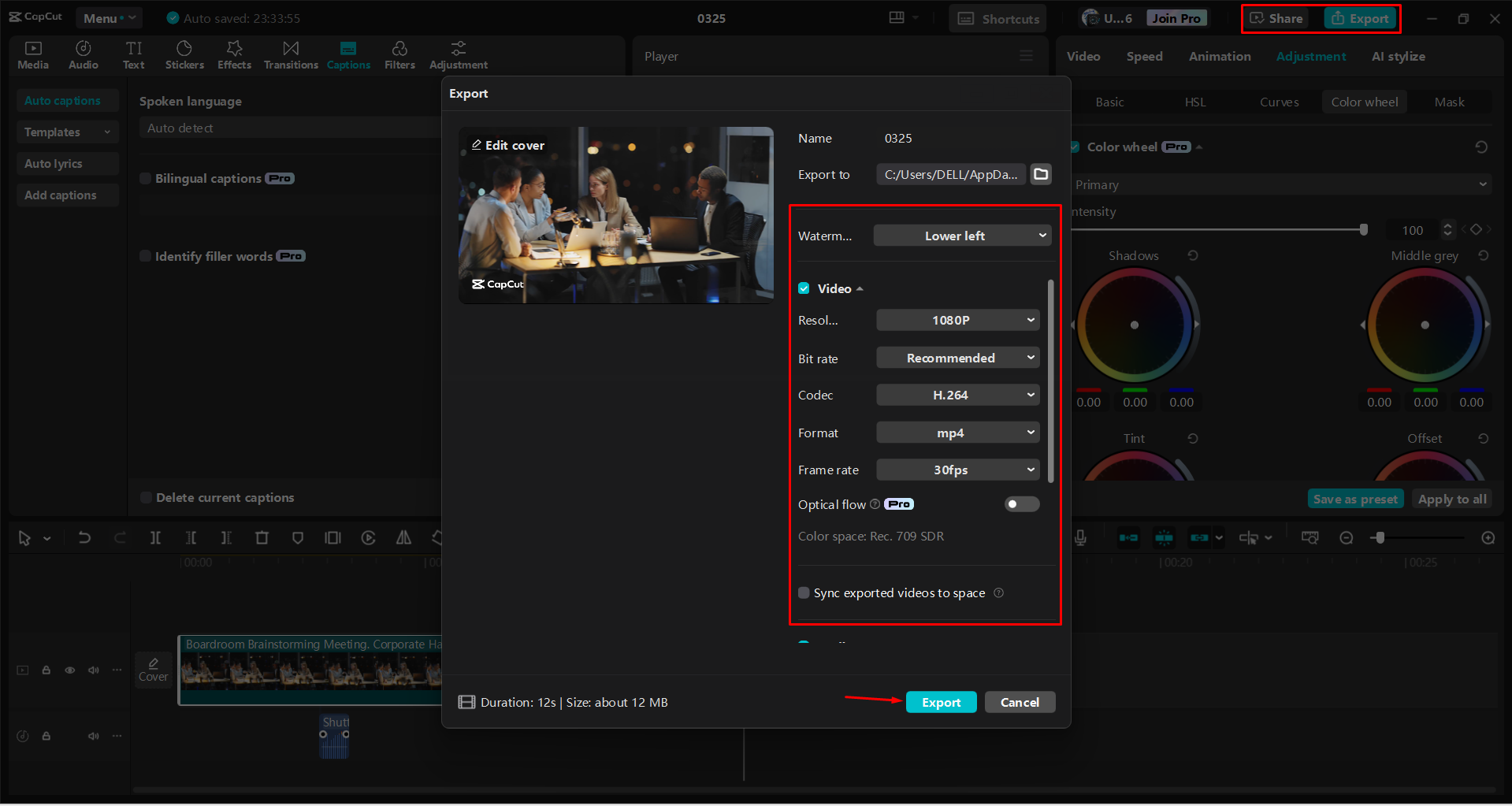Check Sync exported videos to space
The width and height of the screenshot is (1512, 806).
point(804,592)
